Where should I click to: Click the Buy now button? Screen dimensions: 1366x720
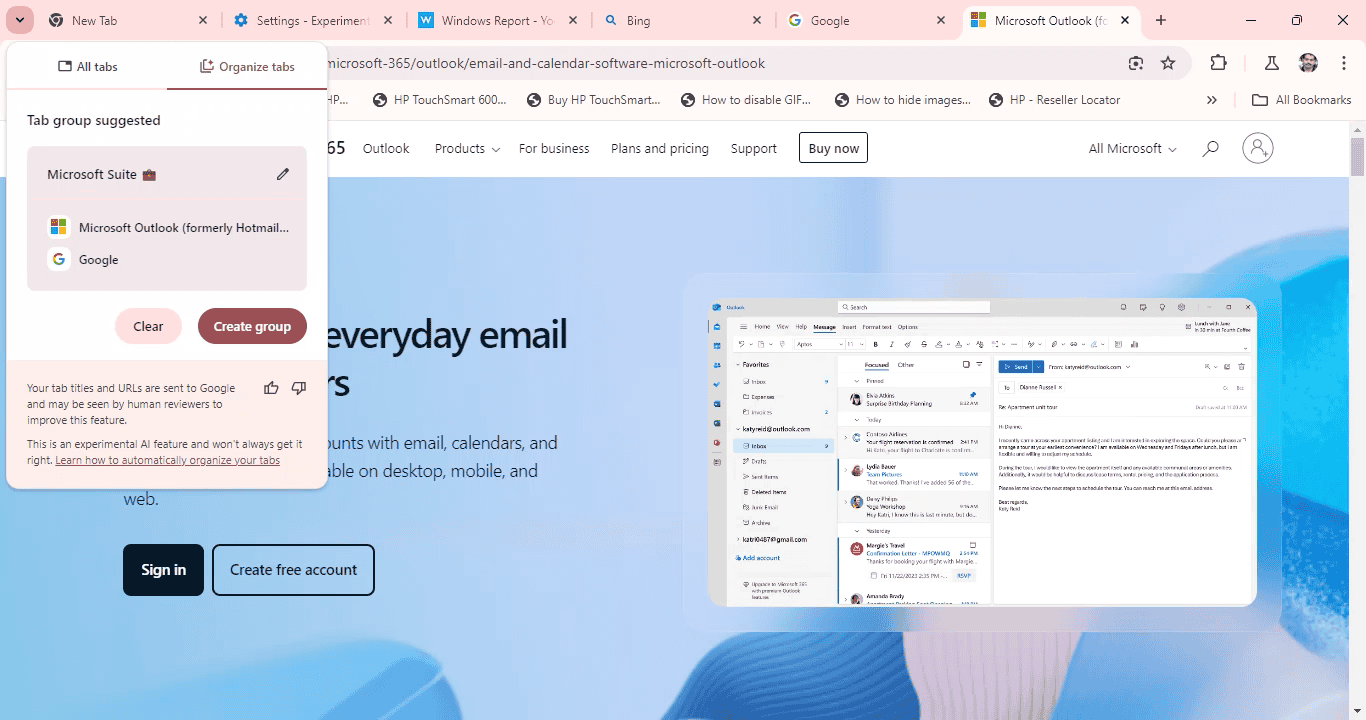[x=833, y=148]
